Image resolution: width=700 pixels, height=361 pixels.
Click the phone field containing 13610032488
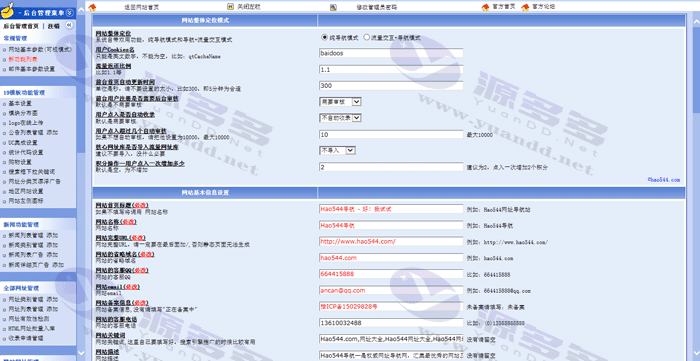[x=391, y=323]
